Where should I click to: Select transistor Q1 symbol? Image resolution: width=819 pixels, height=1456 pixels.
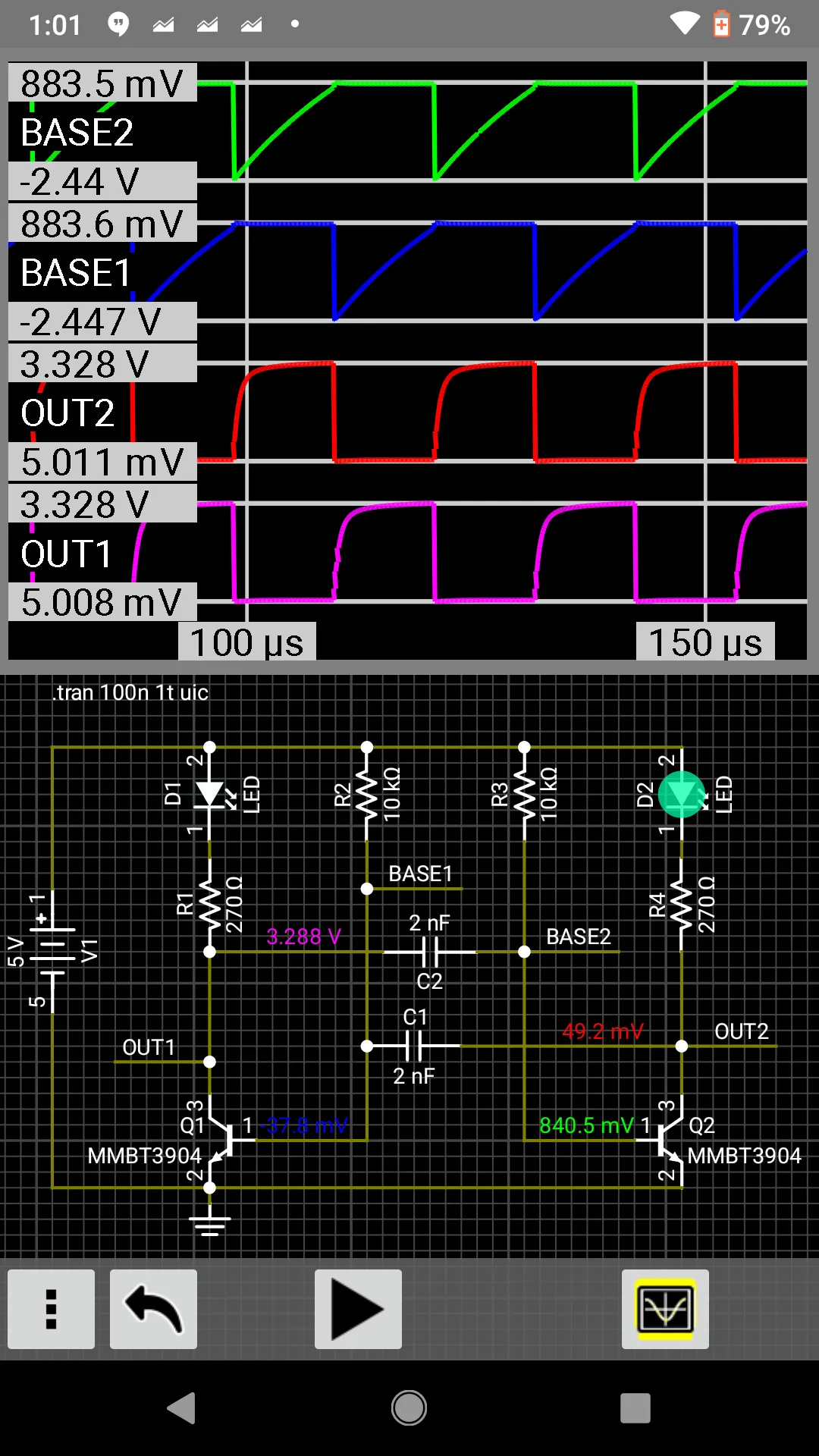(224, 1141)
